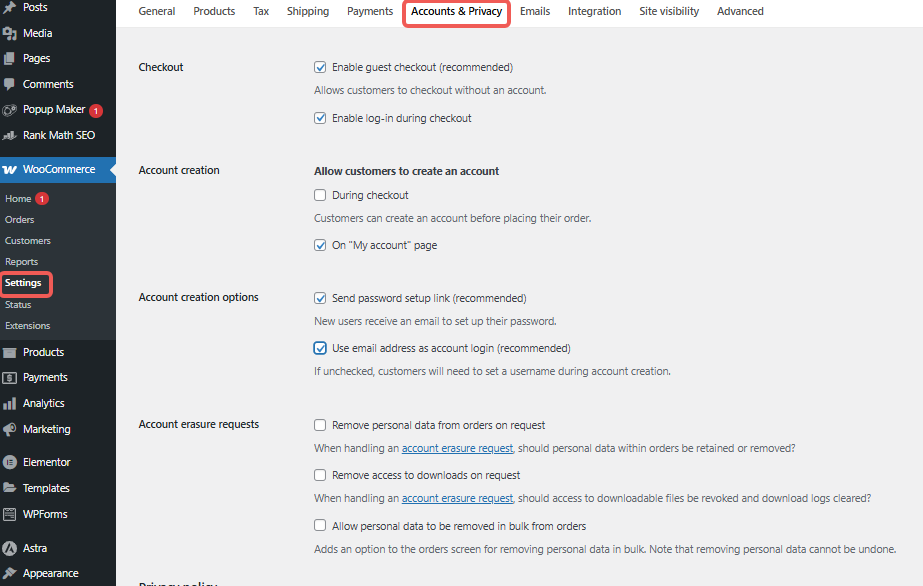923x586 pixels.
Task: Enable account creation During checkout
Action: pos(321,196)
